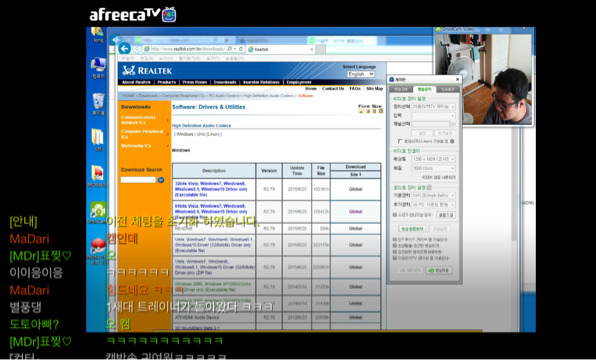Viewport: 596px width, 360px height.
Task: Expand Multimedia ICs sidebar item
Action: pyautogui.click(x=144, y=146)
